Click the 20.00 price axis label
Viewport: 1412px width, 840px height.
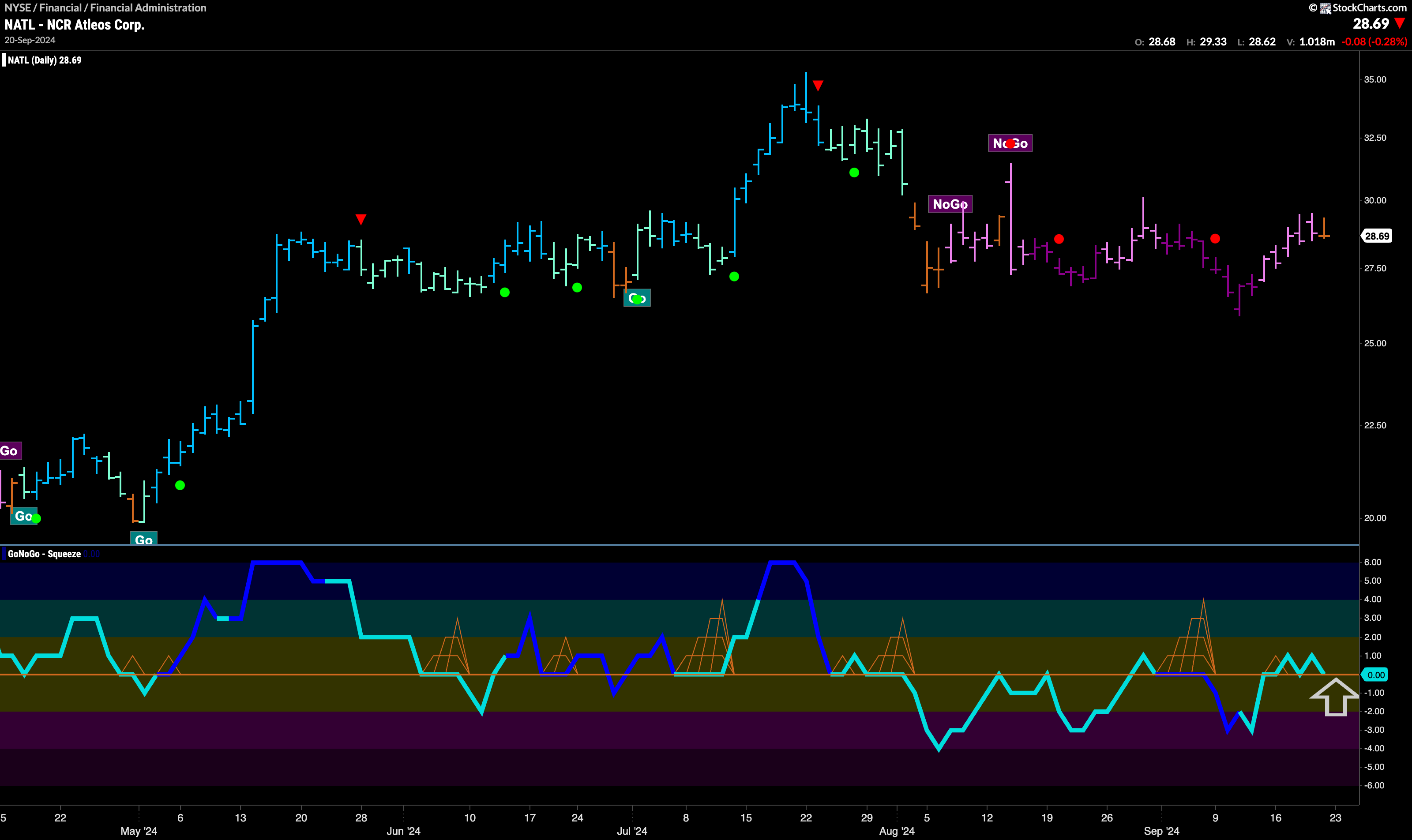click(1374, 518)
